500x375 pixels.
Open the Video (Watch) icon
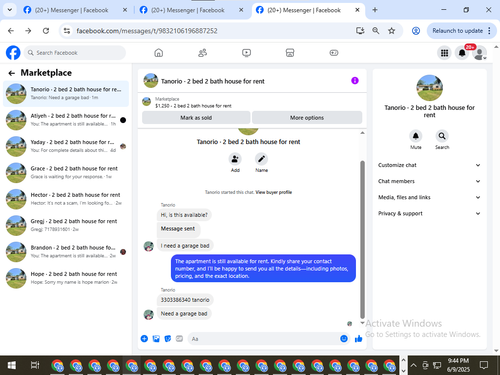pyautogui.click(x=246, y=53)
